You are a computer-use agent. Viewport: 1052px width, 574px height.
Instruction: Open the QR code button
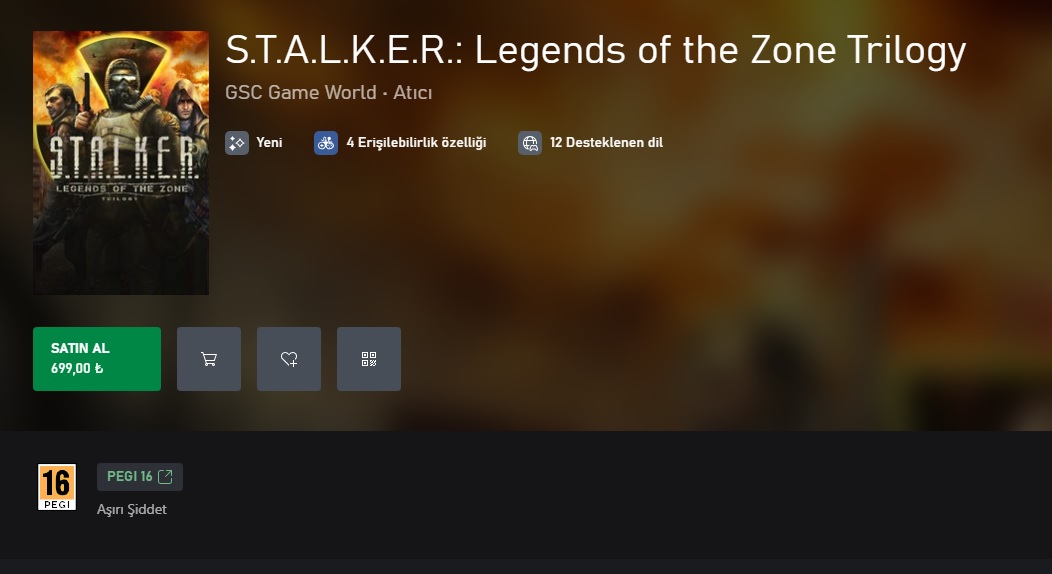click(369, 359)
